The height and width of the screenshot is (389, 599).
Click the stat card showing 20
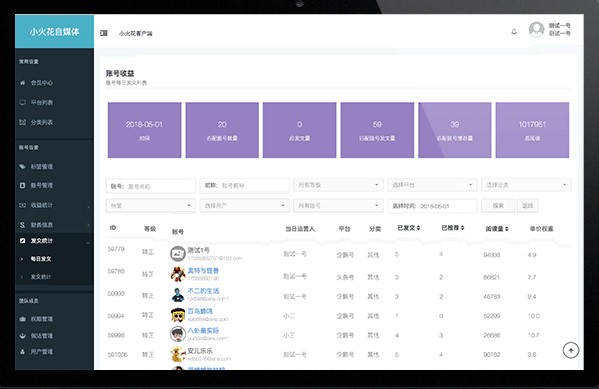pos(222,130)
